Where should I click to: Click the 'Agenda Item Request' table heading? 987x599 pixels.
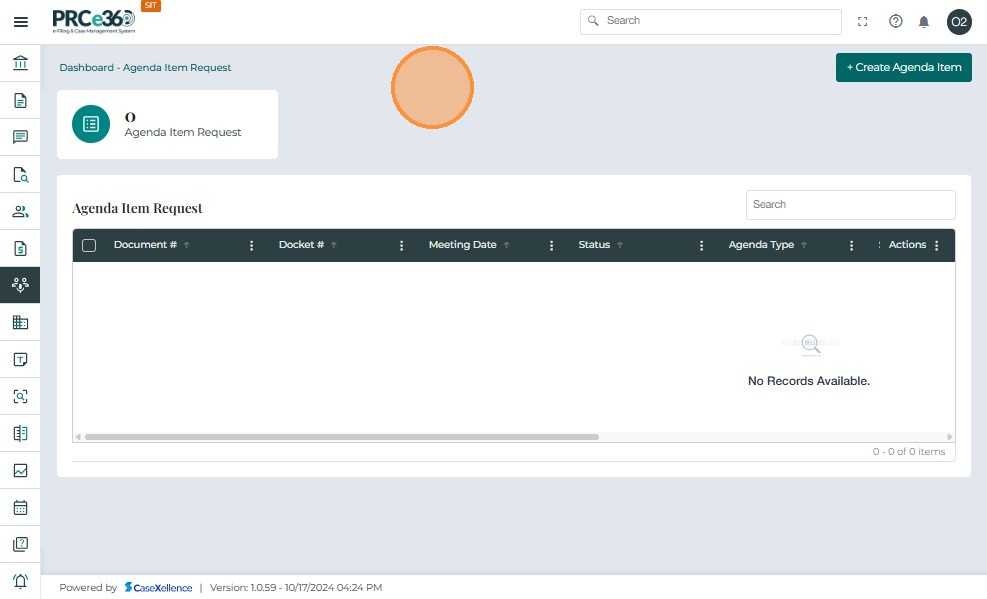coord(137,208)
